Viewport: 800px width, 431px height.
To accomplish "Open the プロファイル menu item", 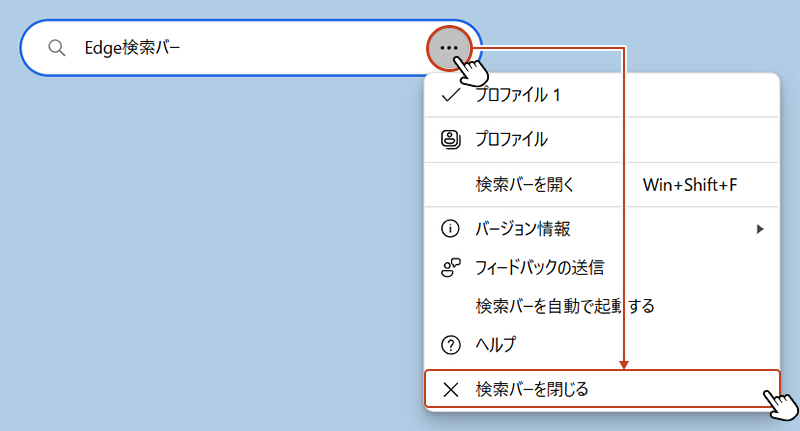I will (x=602, y=139).
